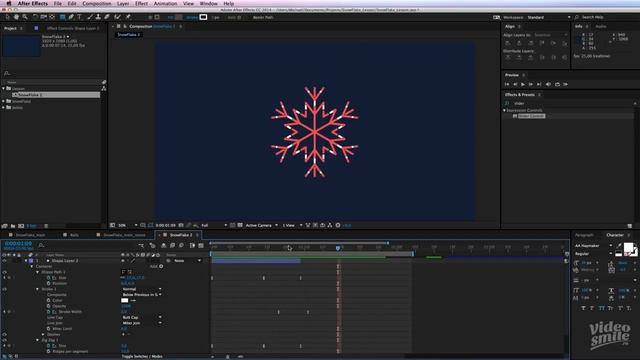Mute audio in the Preview panel

click(x=548, y=84)
